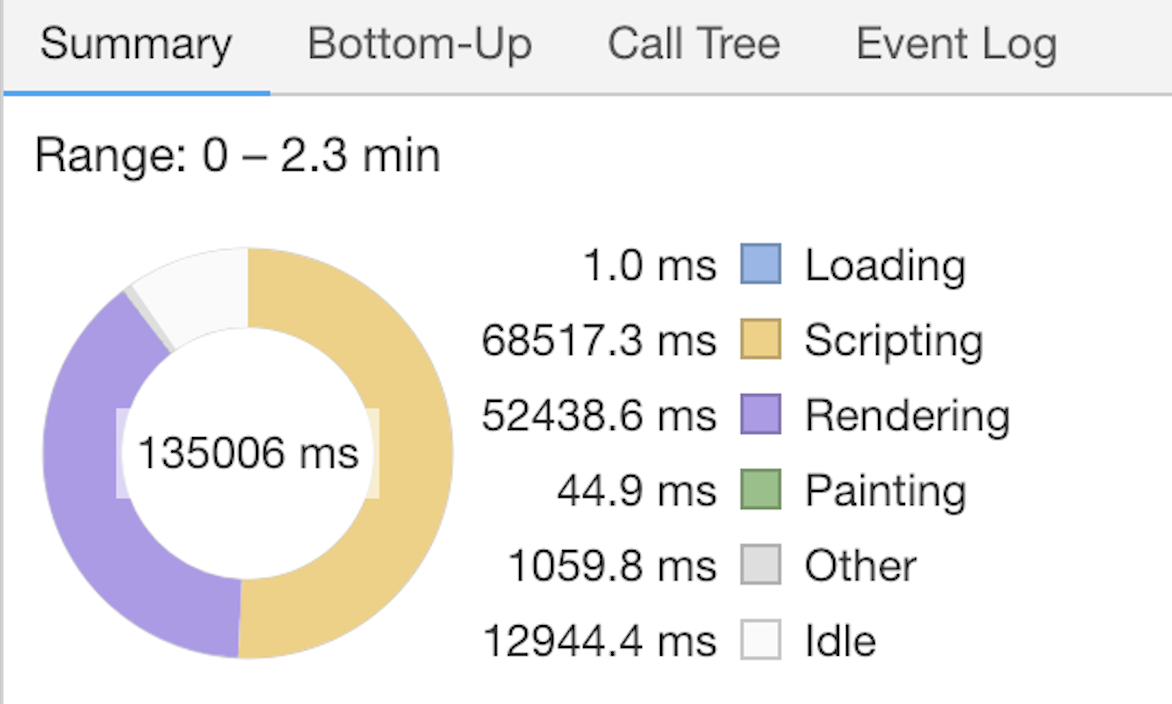Switch to the Summary tab
This screenshot has width=1172, height=704.
tap(136, 45)
